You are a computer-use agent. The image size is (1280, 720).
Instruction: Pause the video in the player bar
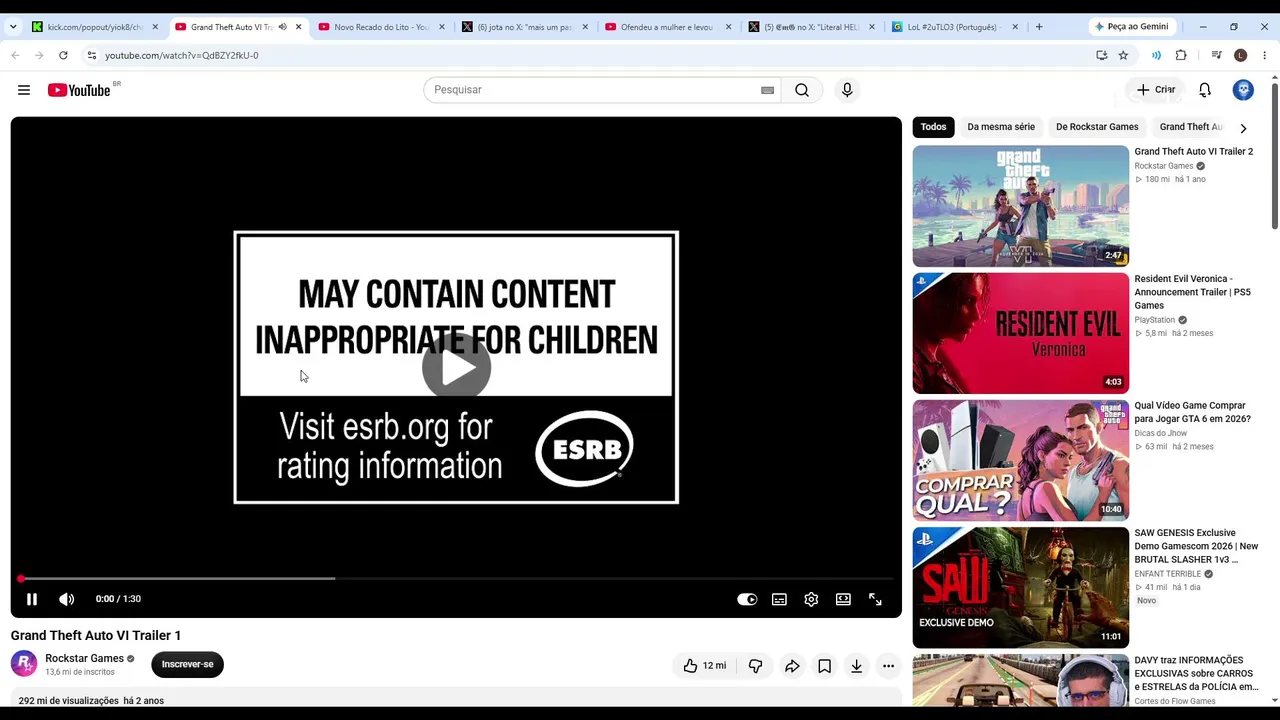(x=32, y=599)
